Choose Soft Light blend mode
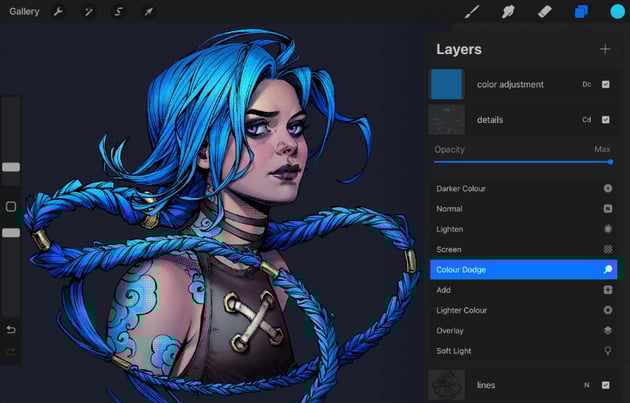The height and width of the screenshot is (403, 630). click(524, 351)
